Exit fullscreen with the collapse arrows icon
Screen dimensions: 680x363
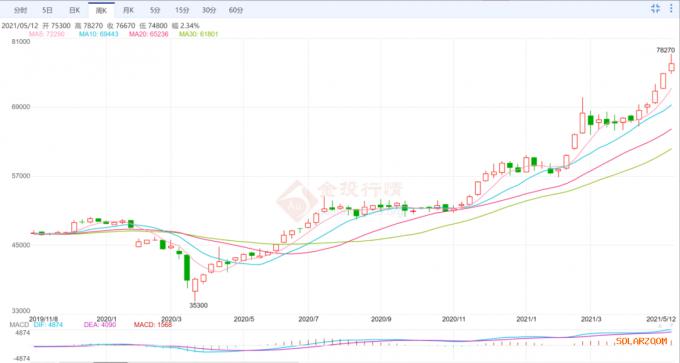(x=655, y=8)
